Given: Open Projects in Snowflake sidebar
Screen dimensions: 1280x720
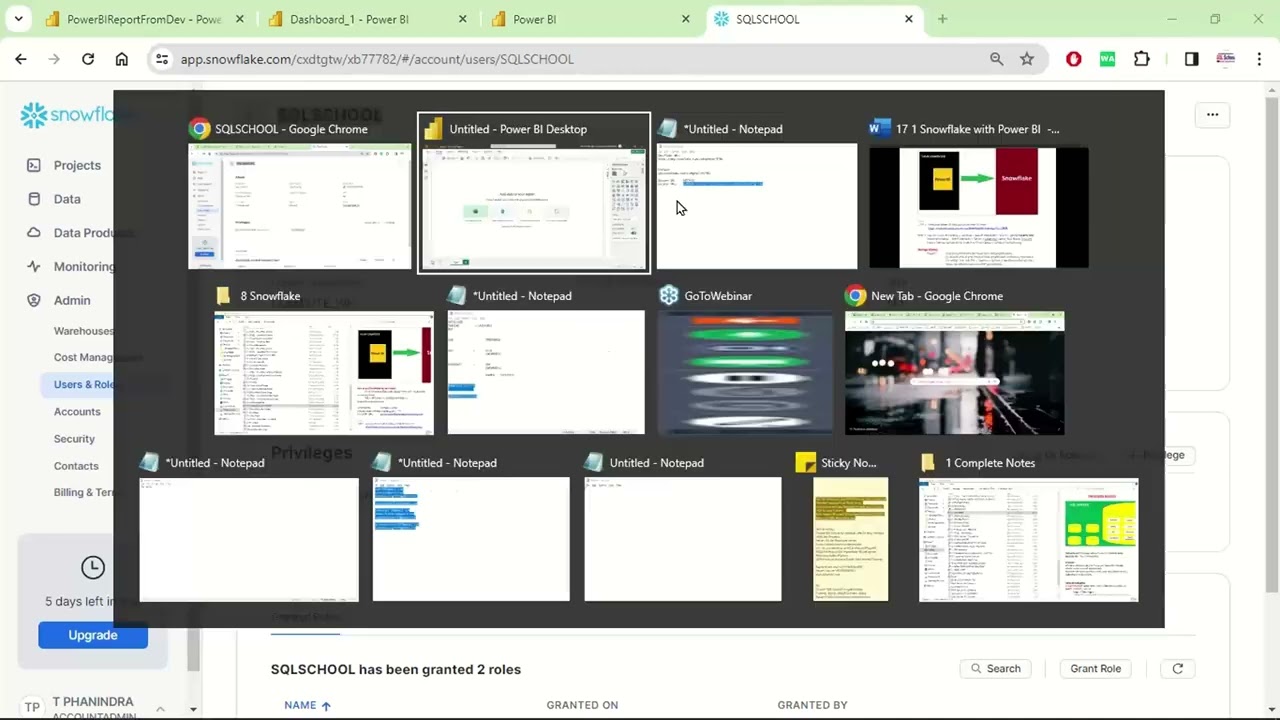Looking at the screenshot, I should (77, 165).
